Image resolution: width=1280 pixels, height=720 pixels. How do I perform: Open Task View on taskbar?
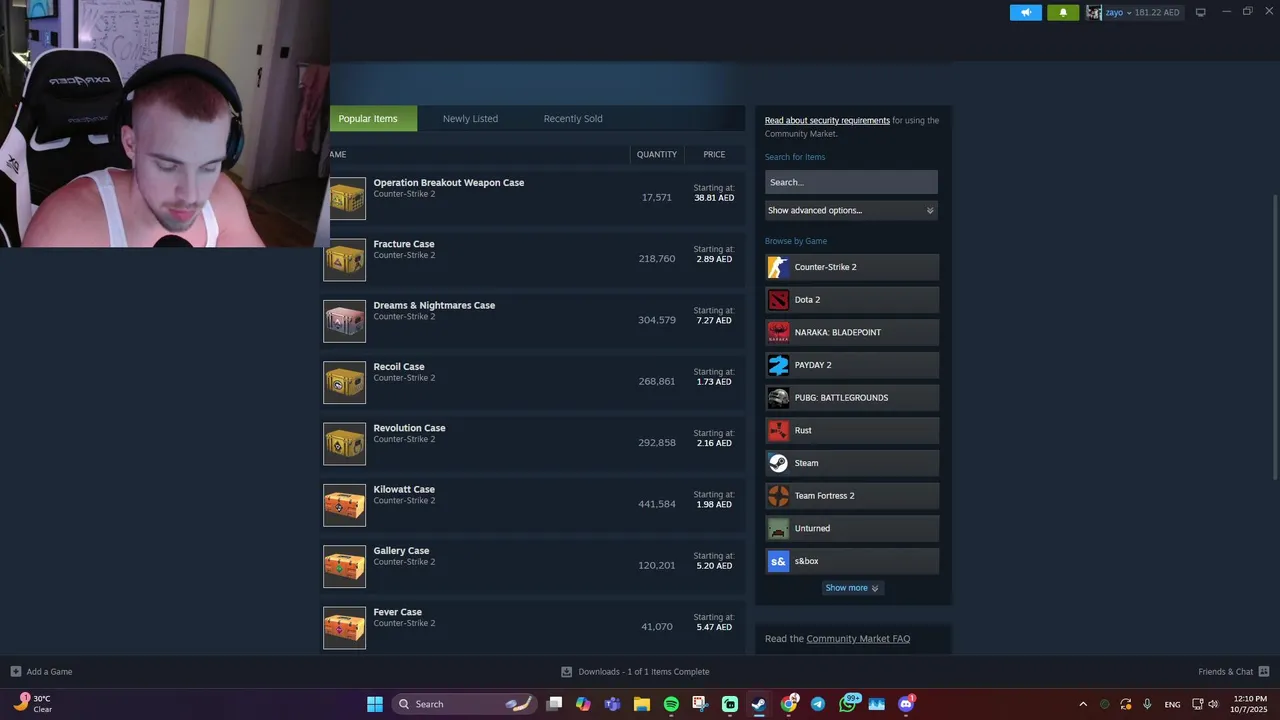point(555,704)
